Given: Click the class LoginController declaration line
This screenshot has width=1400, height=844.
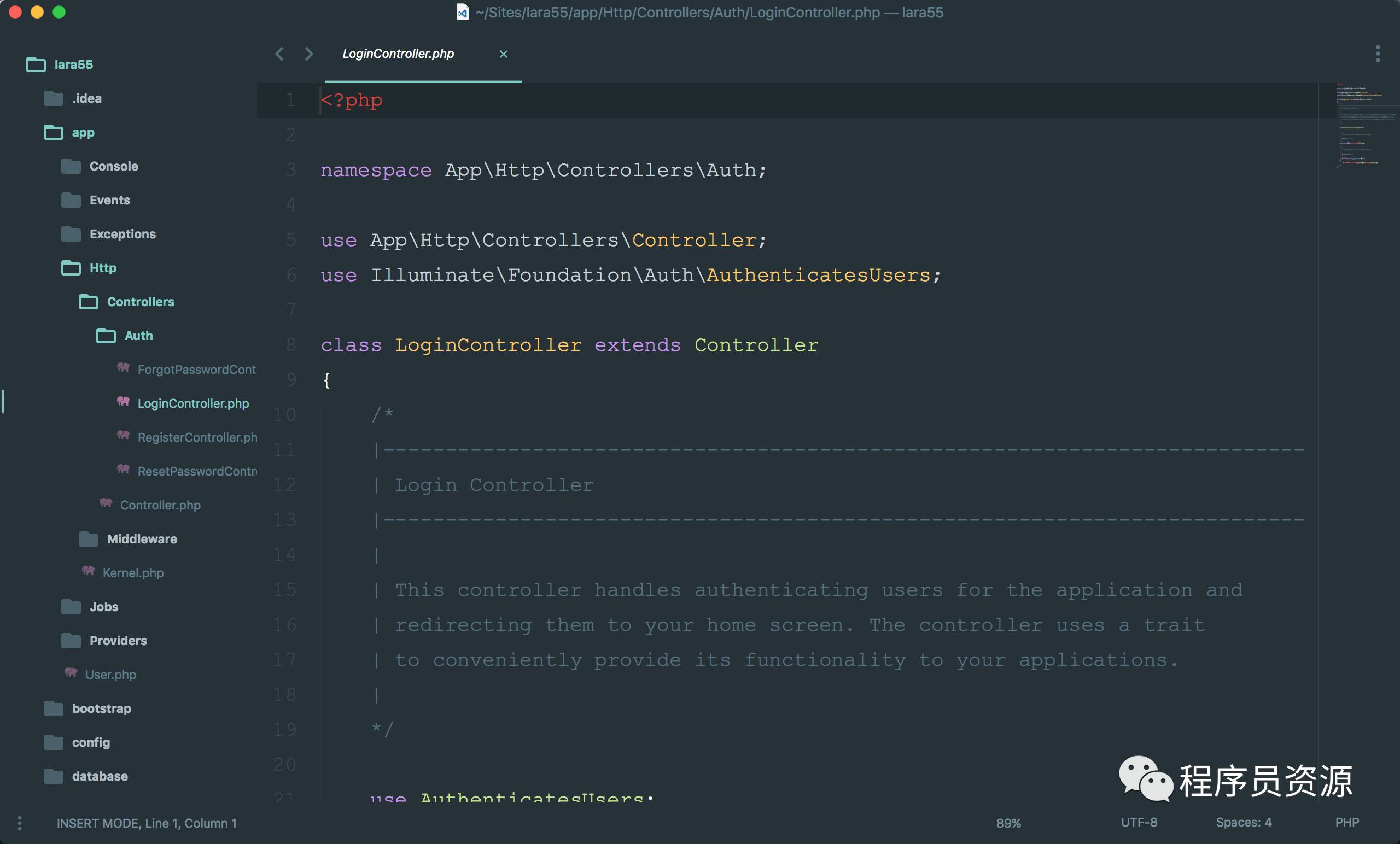Looking at the screenshot, I should [569, 345].
